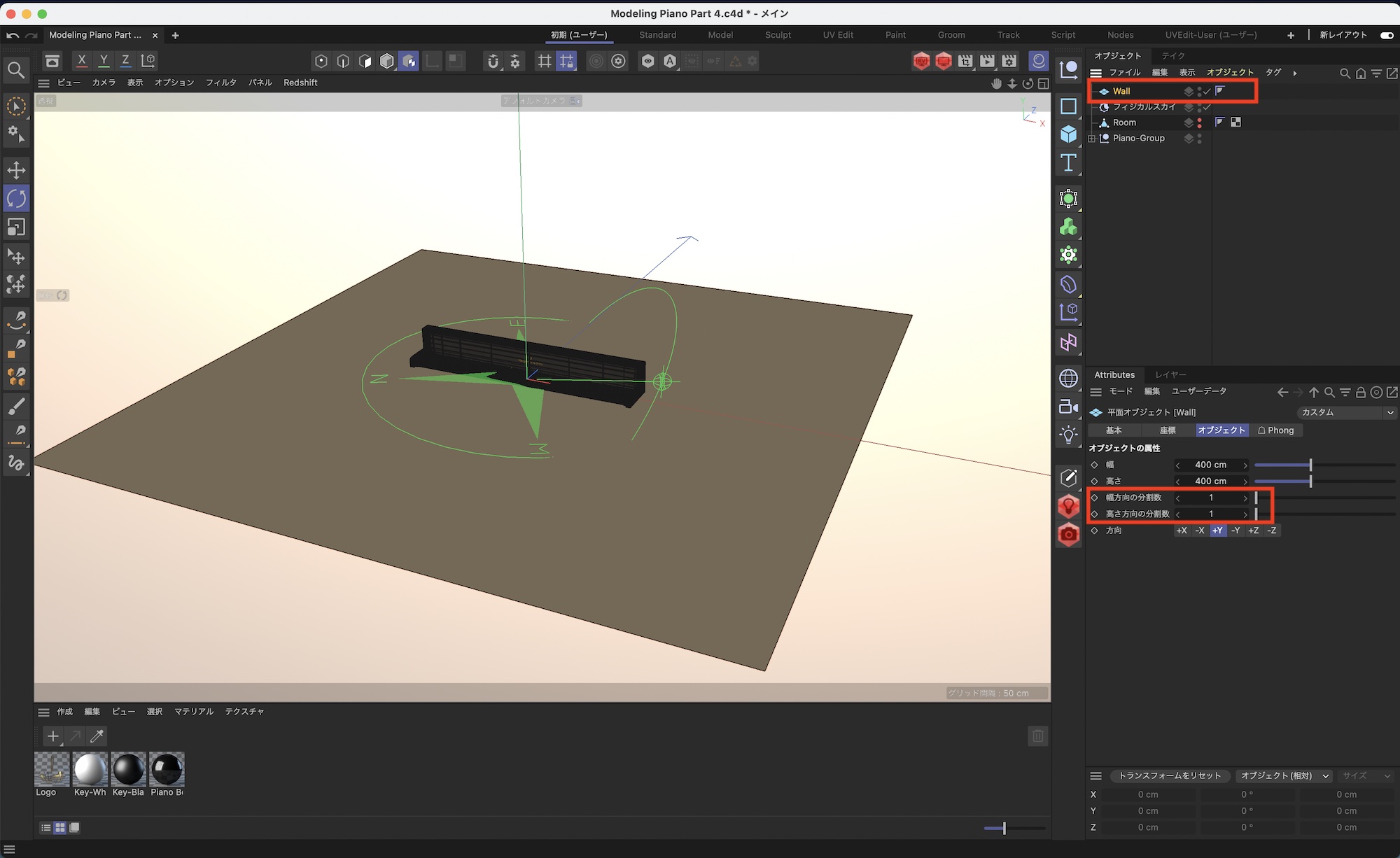Open the フィルタ viewport menu
The height and width of the screenshot is (858, 1400).
[x=220, y=83]
